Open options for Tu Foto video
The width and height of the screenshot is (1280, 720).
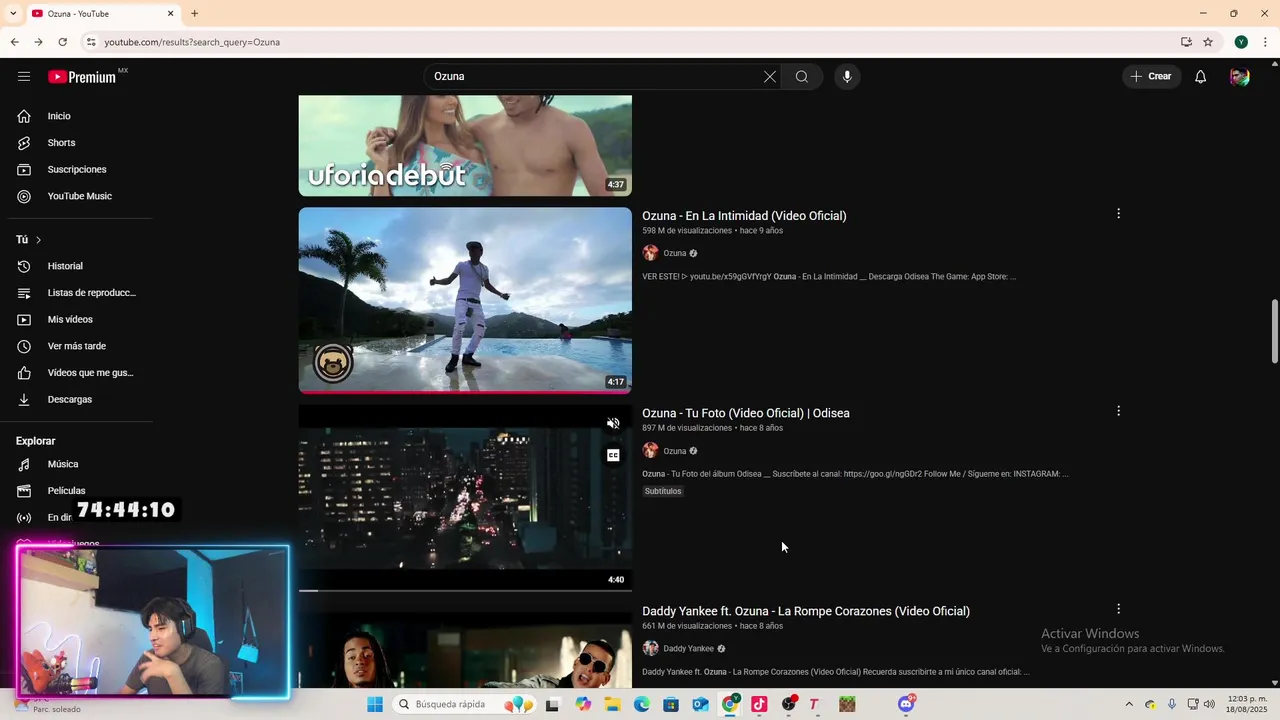coord(1118,411)
